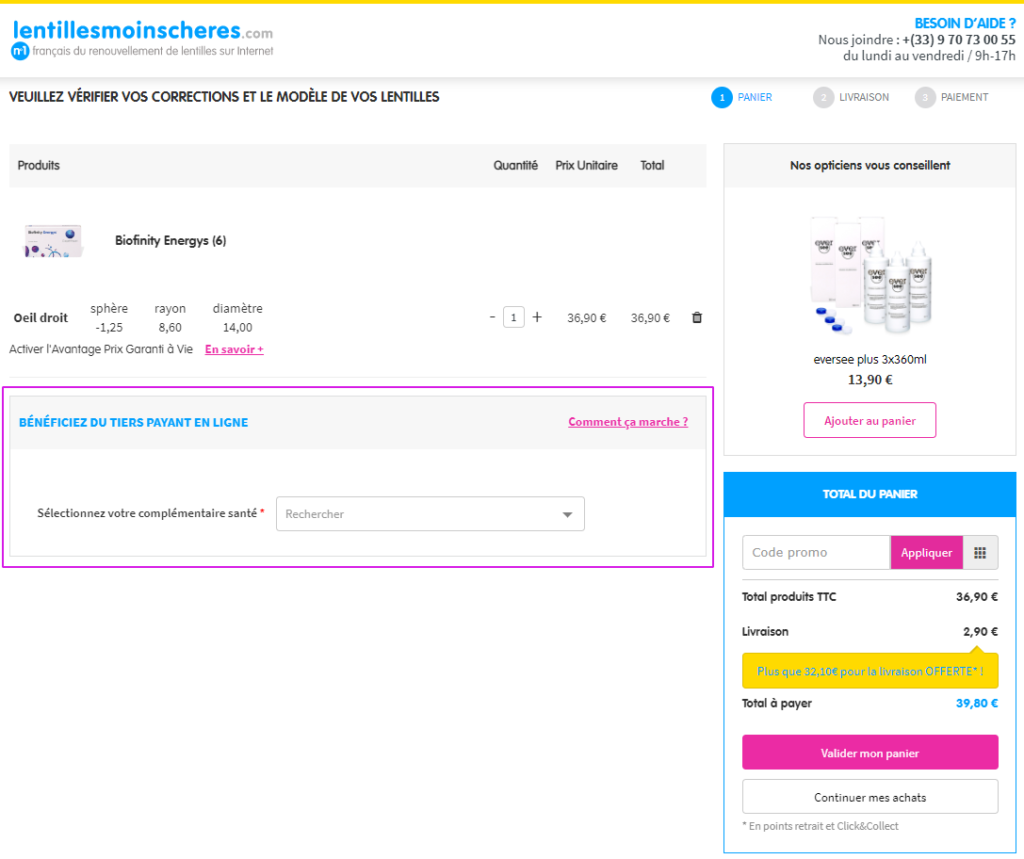Go to the Livraison step

tap(851, 97)
